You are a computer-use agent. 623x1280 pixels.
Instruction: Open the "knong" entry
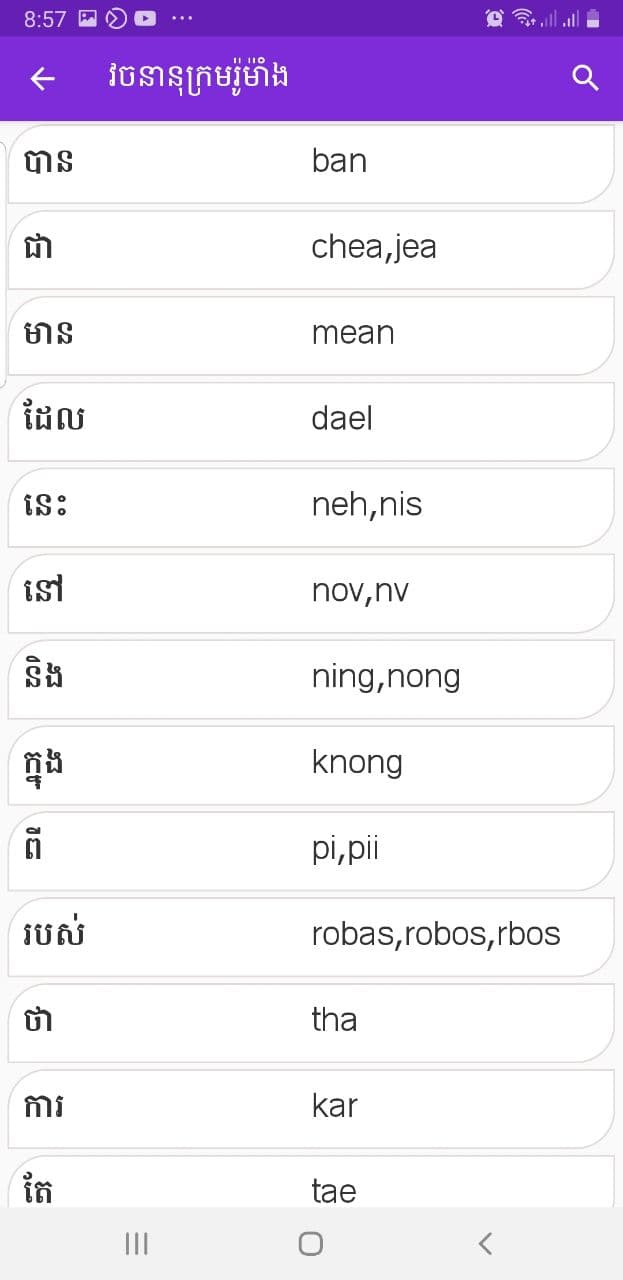tap(311, 765)
